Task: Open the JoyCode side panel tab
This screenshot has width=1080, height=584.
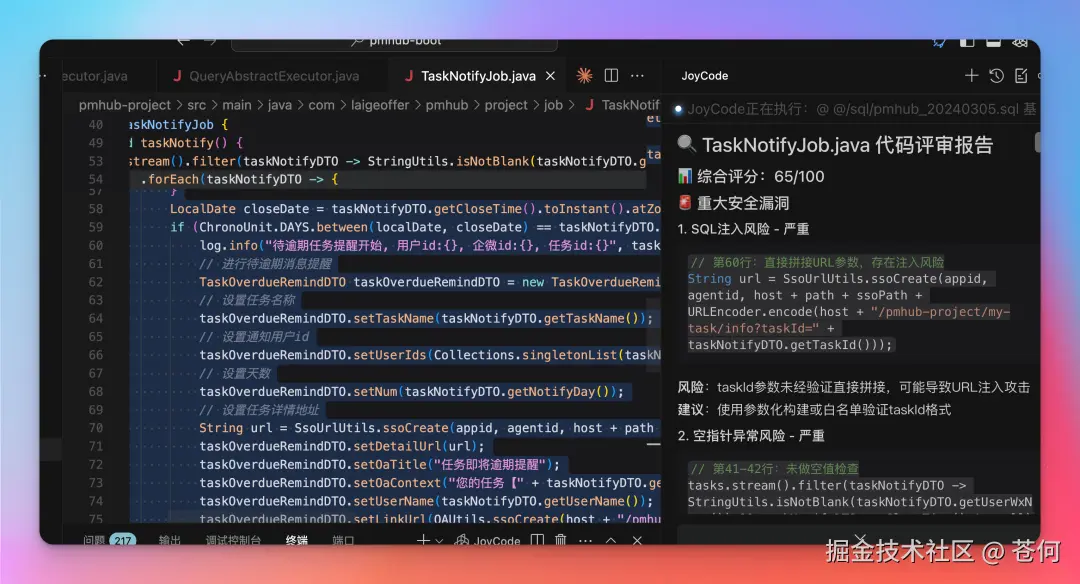Action: 705,76
